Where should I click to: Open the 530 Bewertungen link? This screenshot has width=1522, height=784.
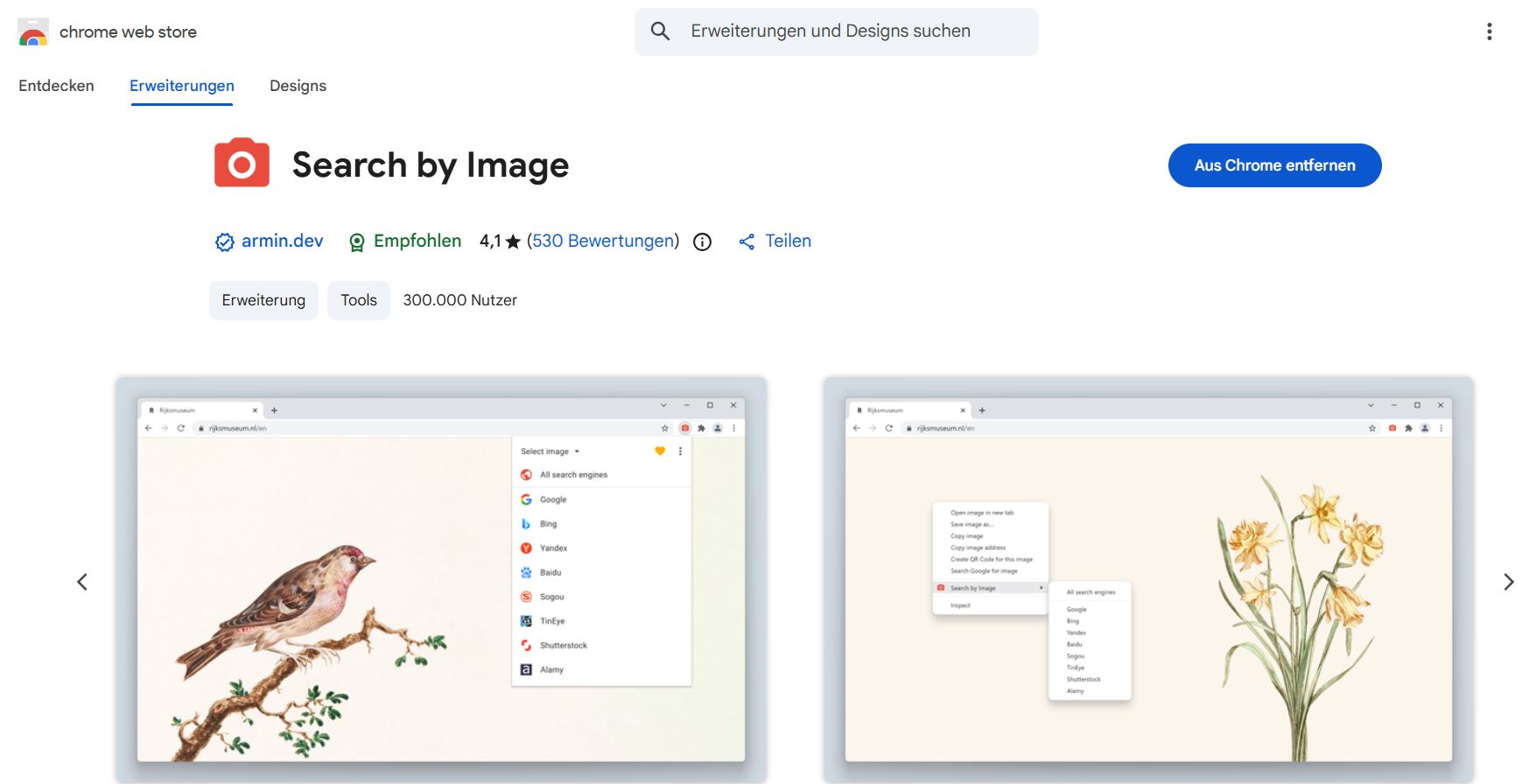pos(603,241)
